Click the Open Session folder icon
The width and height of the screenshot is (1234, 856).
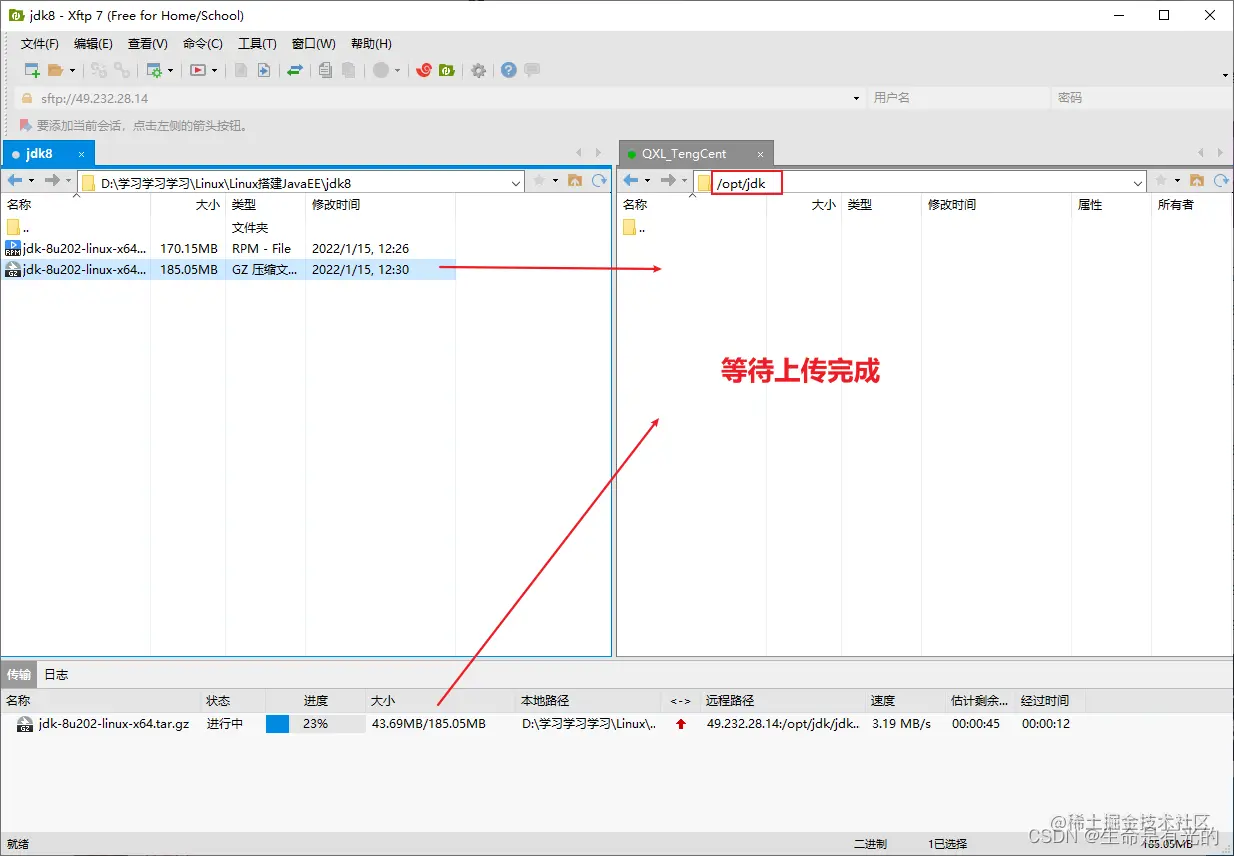pos(56,70)
